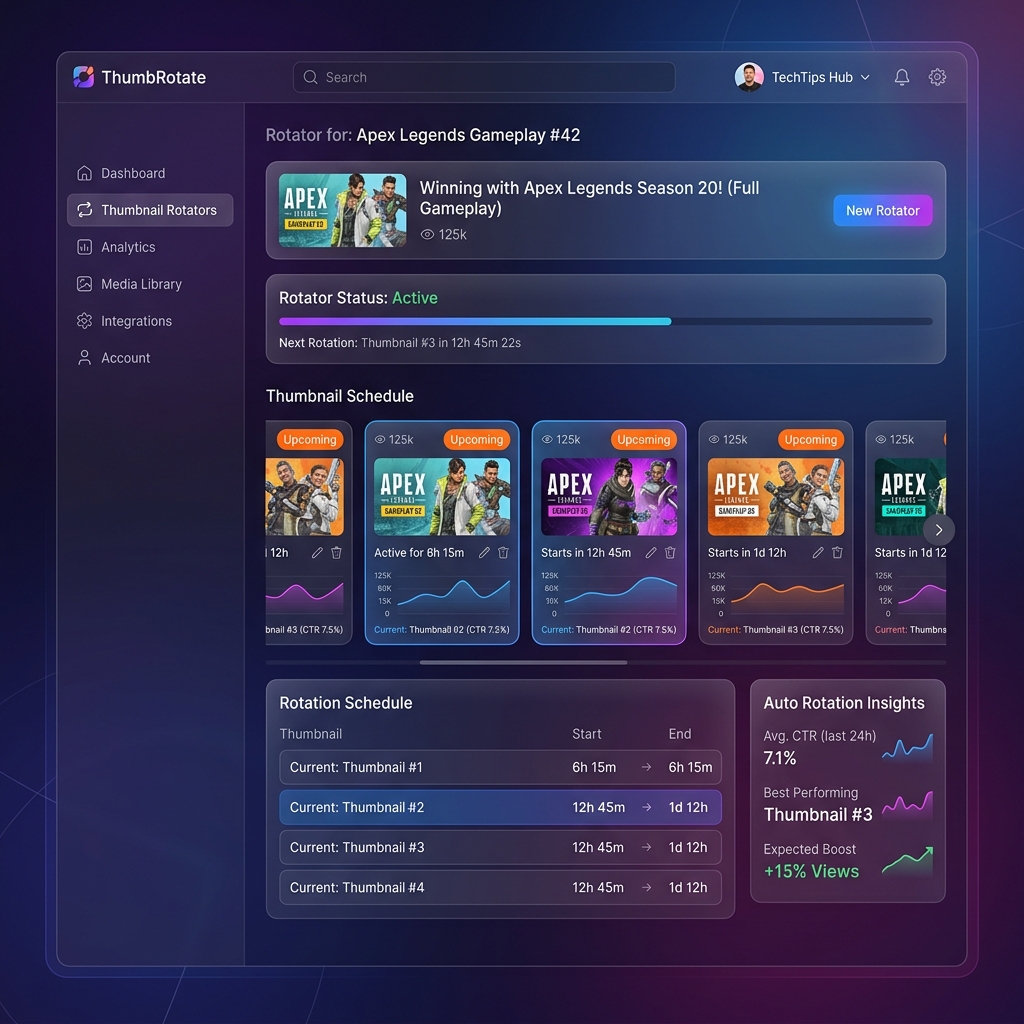Open the teal Apex thumbnail on the active card

click(441, 497)
